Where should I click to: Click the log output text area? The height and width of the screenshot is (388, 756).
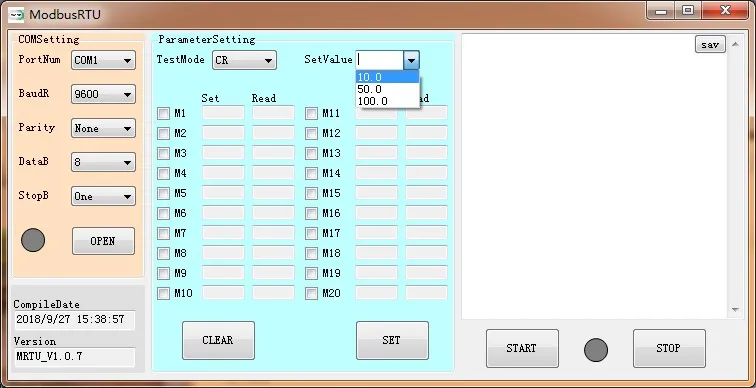[x=594, y=176]
